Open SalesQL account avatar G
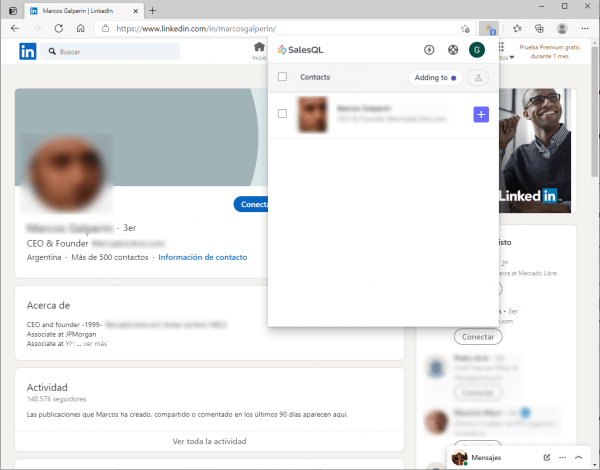This screenshot has width=600, height=470. pos(477,50)
